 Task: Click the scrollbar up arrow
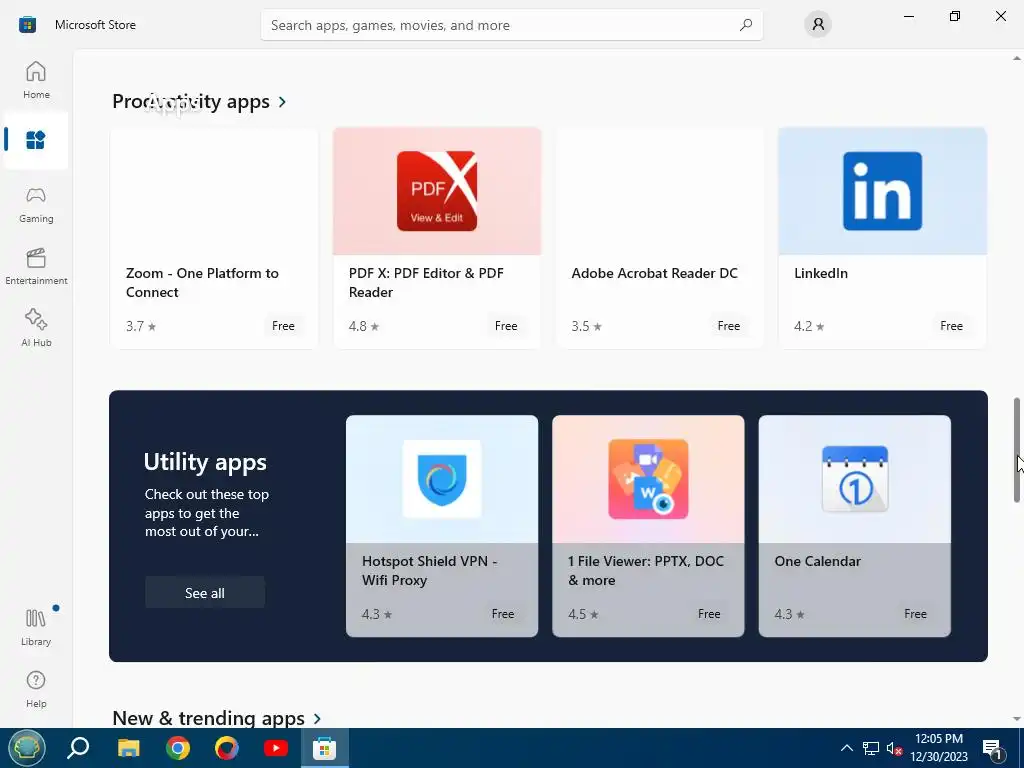[x=1017, y=58]
